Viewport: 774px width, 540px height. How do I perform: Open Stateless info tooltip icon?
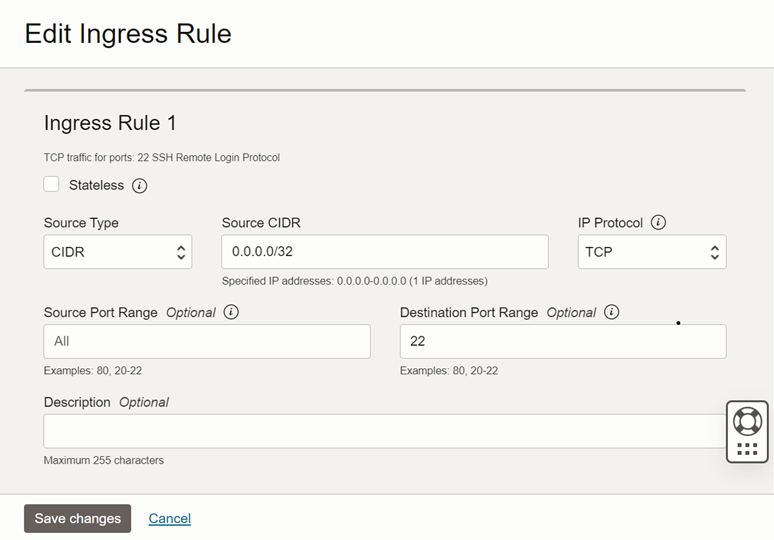point(139,186)
